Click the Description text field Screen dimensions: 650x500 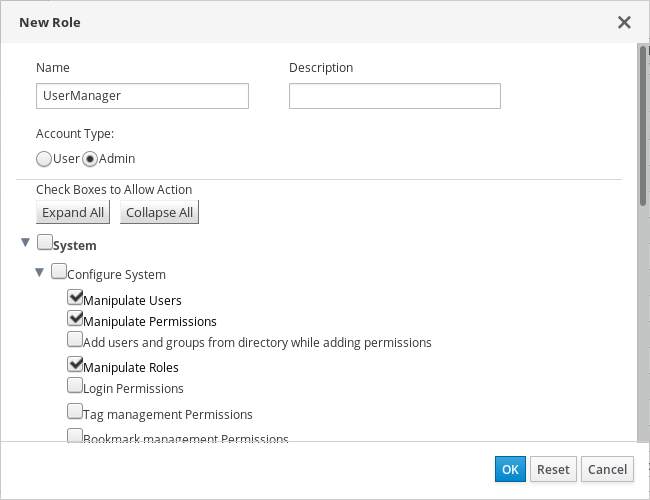(x=394, y=95)
